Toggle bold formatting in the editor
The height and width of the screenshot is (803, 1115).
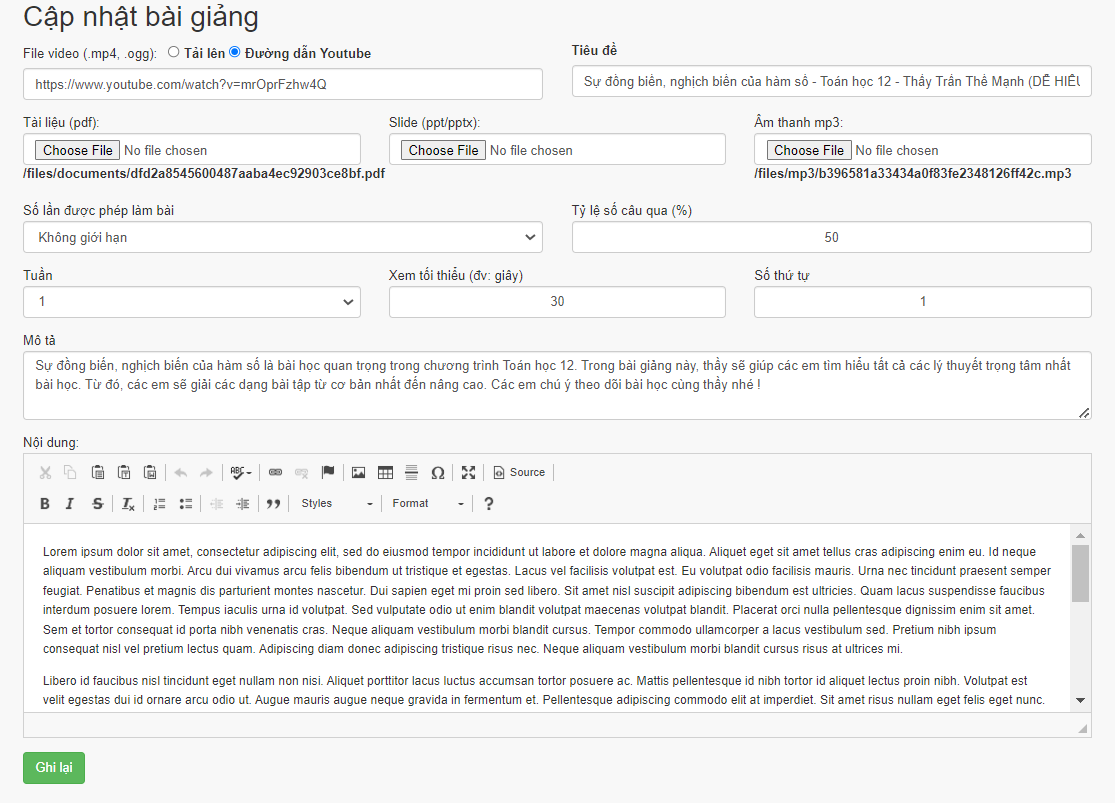coord(45,504)
